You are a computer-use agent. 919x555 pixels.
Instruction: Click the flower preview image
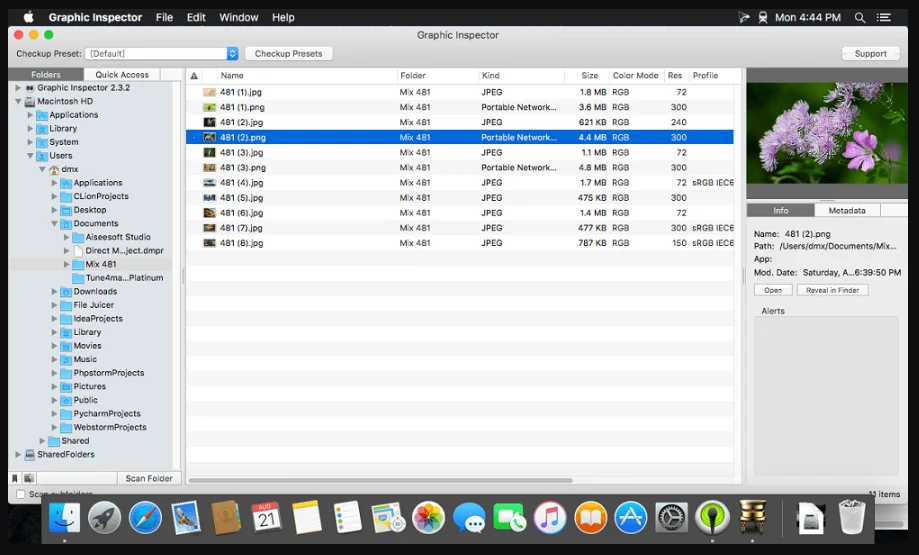(826, 133)
